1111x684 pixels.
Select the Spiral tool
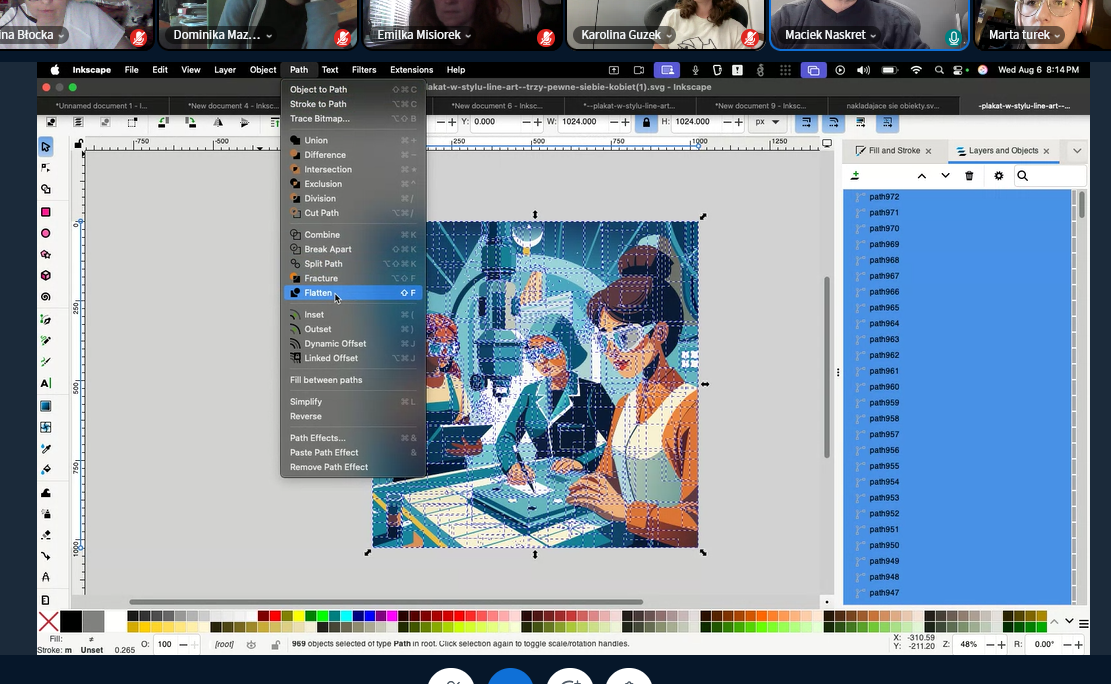[x=46, y=297]
